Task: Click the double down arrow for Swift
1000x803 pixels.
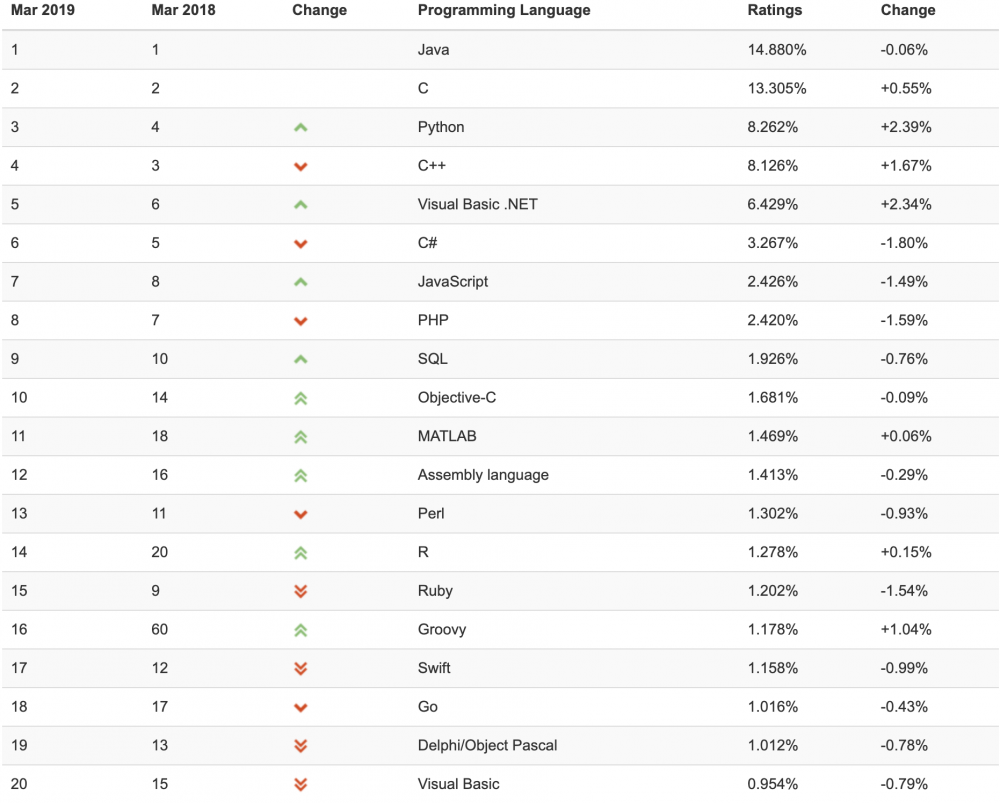Action: click(300, 668)
